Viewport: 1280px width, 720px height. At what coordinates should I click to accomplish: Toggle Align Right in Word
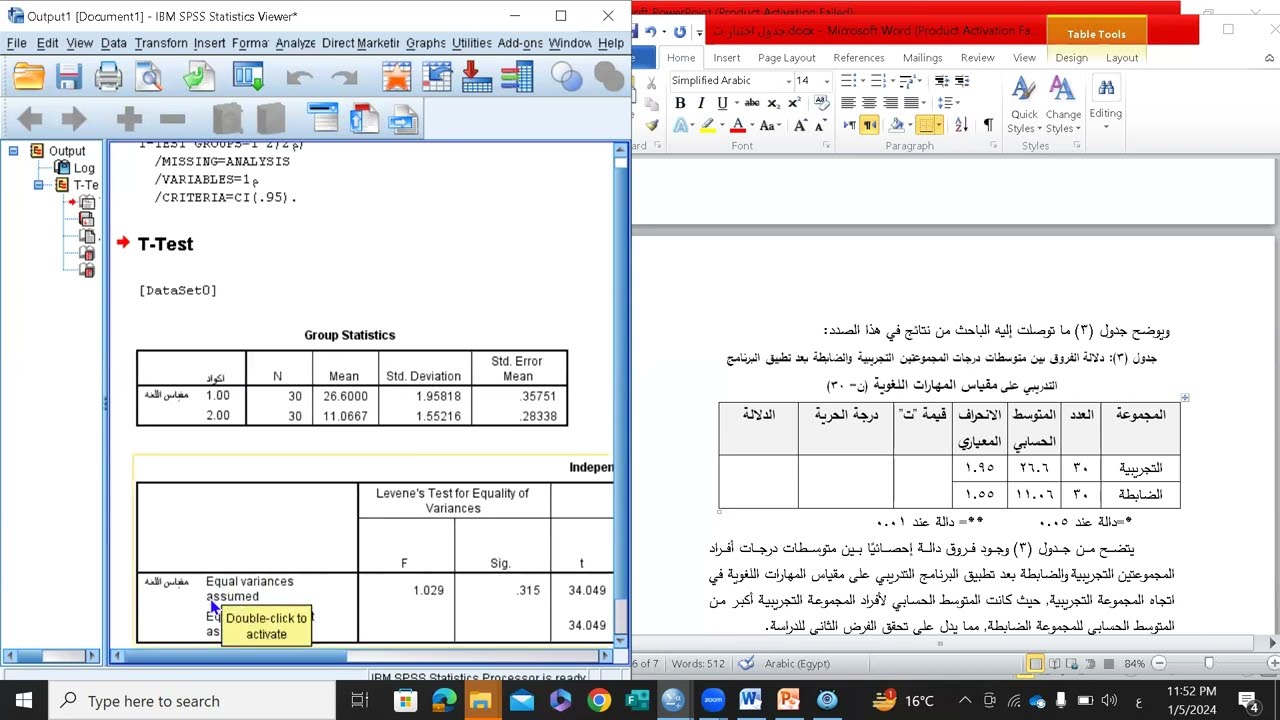click(890, 103)
